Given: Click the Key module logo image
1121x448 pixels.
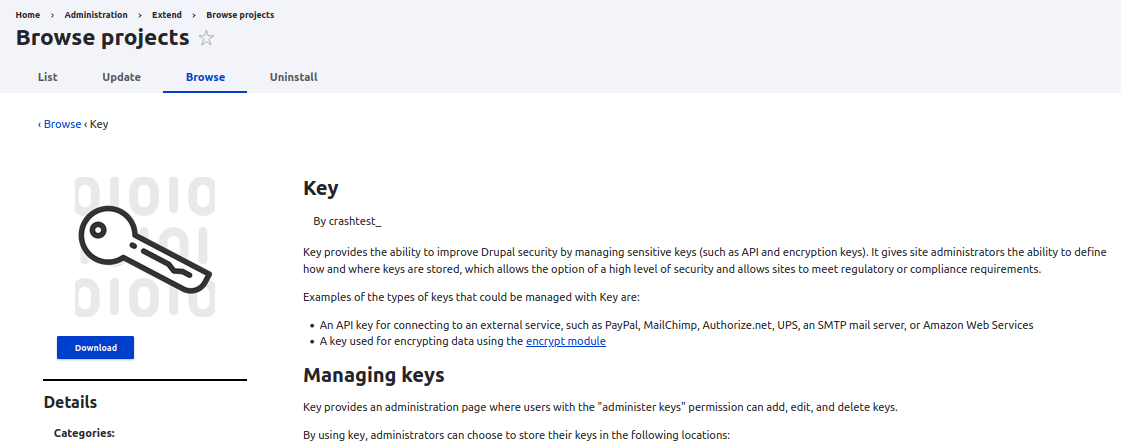Looking at the screenshot, I should (145, 246).
